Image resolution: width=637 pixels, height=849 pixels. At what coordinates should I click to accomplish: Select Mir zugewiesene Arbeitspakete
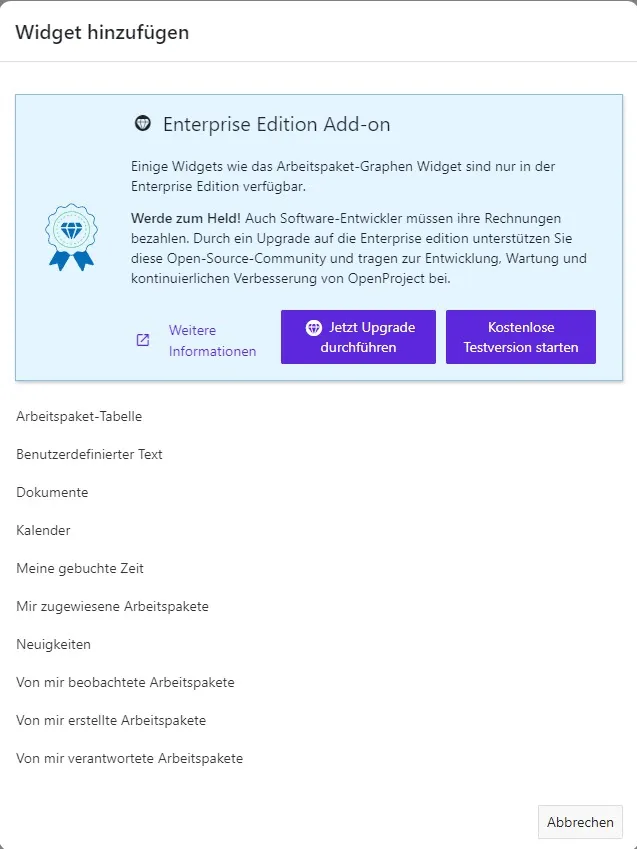pyautogui.click(x=112, y=606)
